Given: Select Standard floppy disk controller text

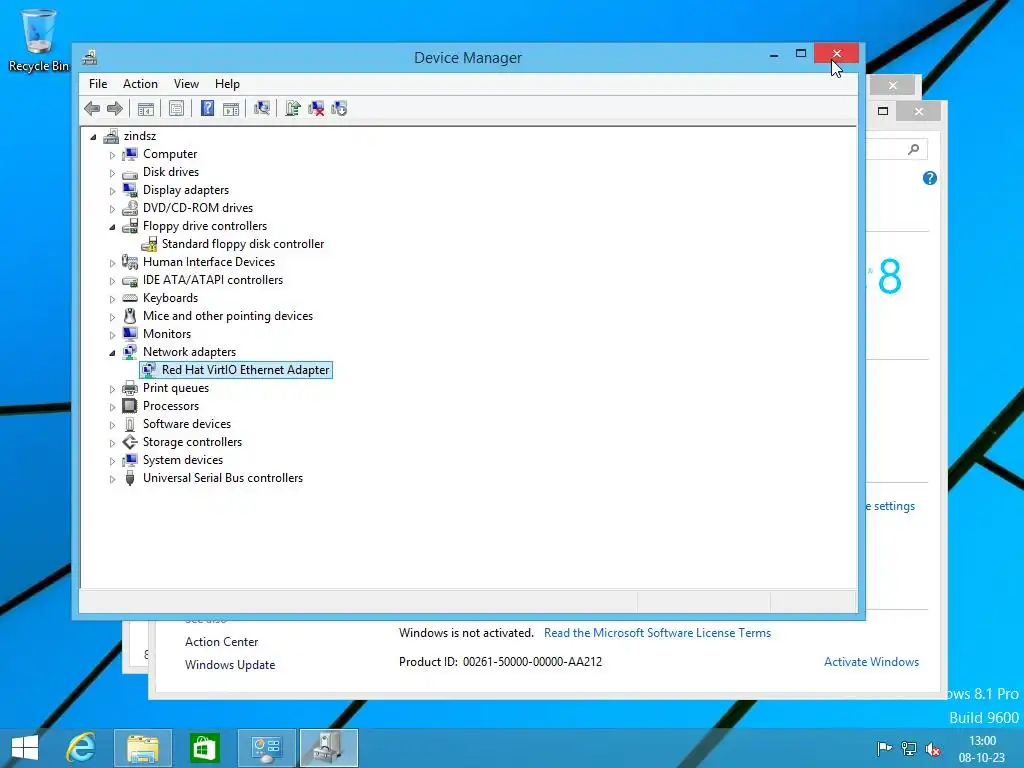Looking at the screenshot, I should [x=243, y=244].
